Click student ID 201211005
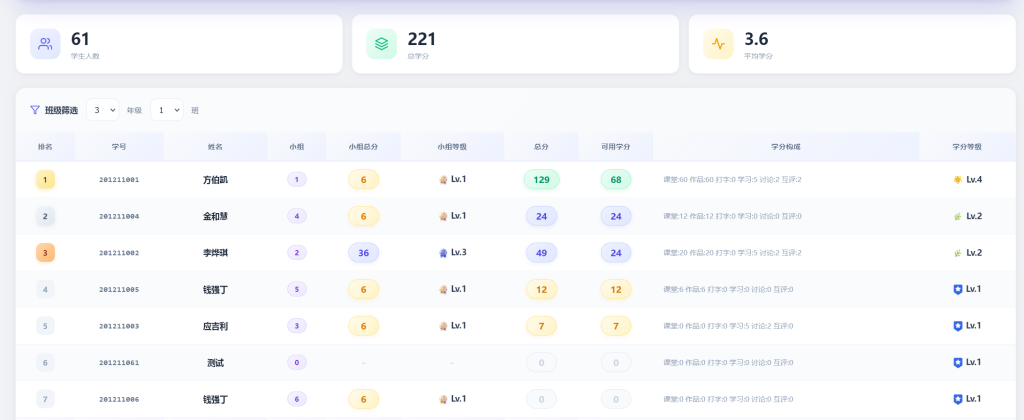This screenshot has width=1024, height=420. pos(119,289)
